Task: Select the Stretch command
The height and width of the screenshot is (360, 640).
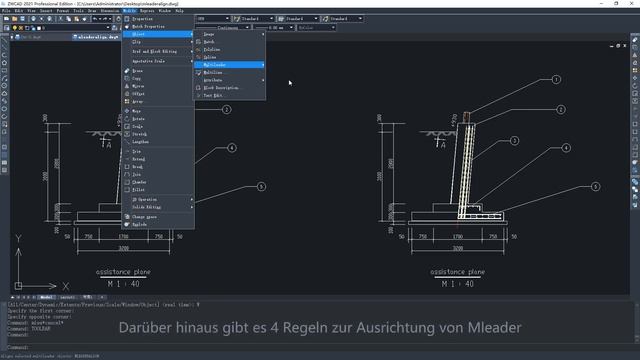Action: click(x=158, y=134)
